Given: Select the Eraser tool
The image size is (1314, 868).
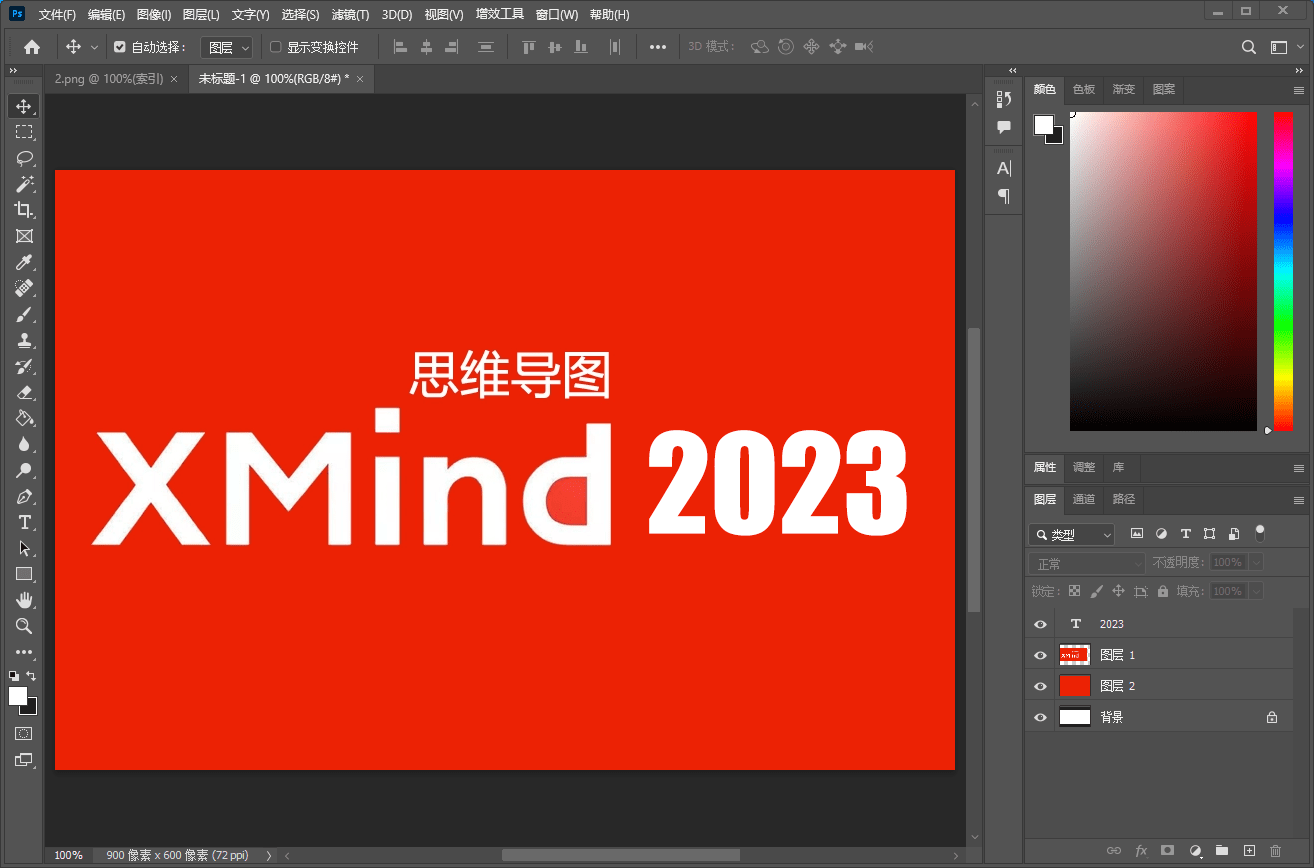Looking at the screenshot, I should point(24,392).
